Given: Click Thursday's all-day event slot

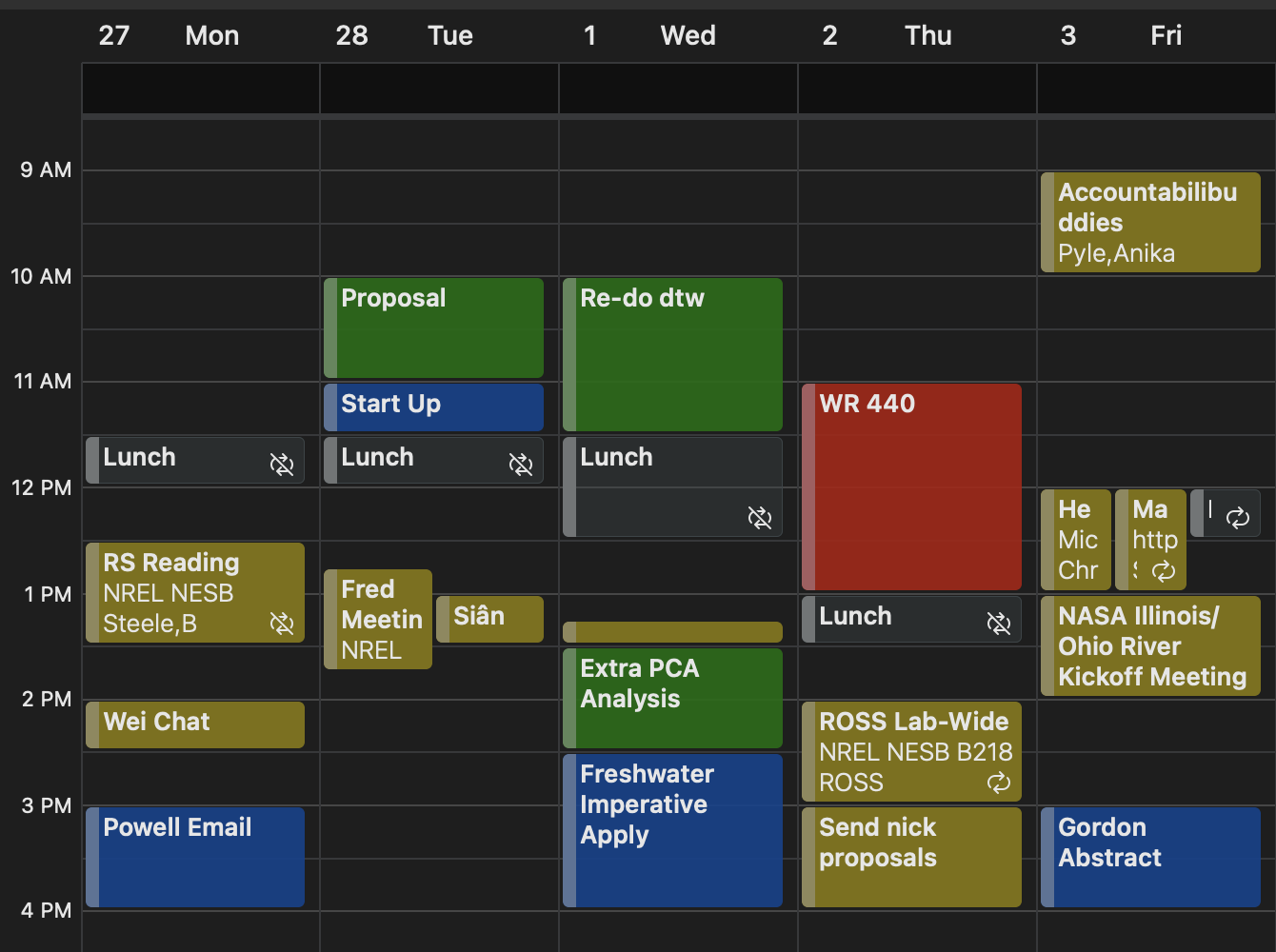Looking at the screenshot, I should tap(917, 89).
